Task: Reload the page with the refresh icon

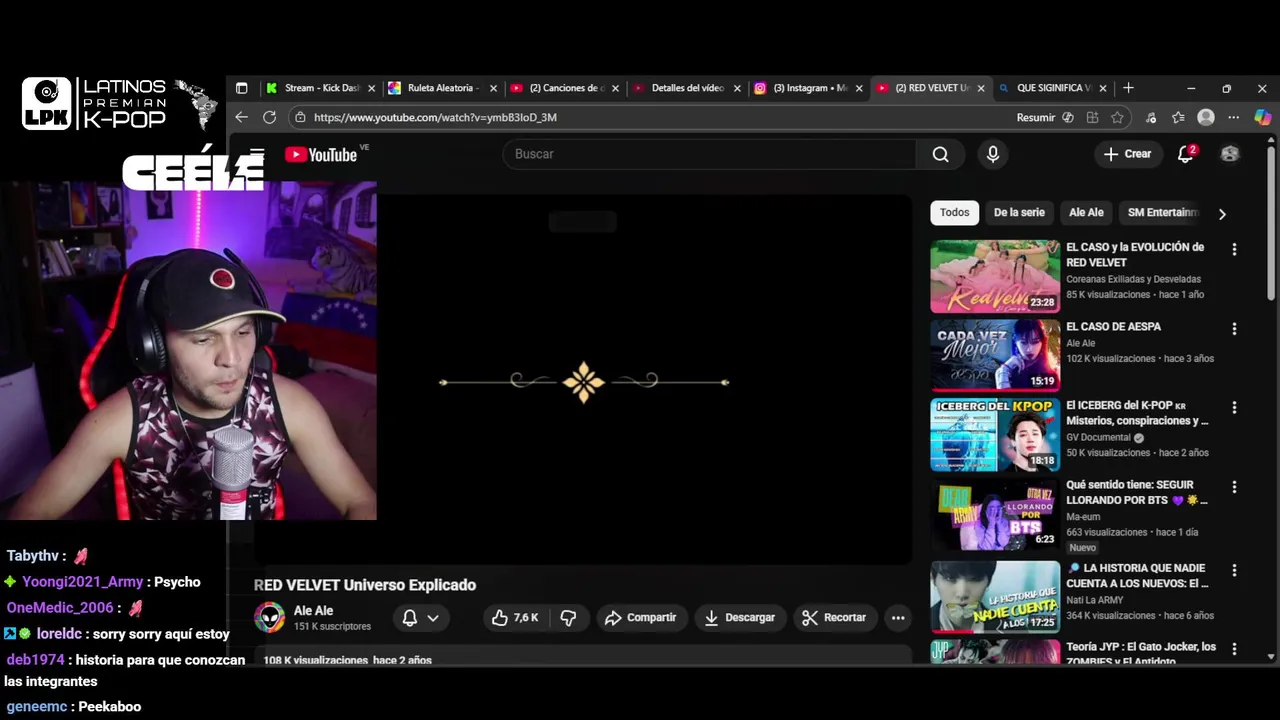Action: coord(269,117)
